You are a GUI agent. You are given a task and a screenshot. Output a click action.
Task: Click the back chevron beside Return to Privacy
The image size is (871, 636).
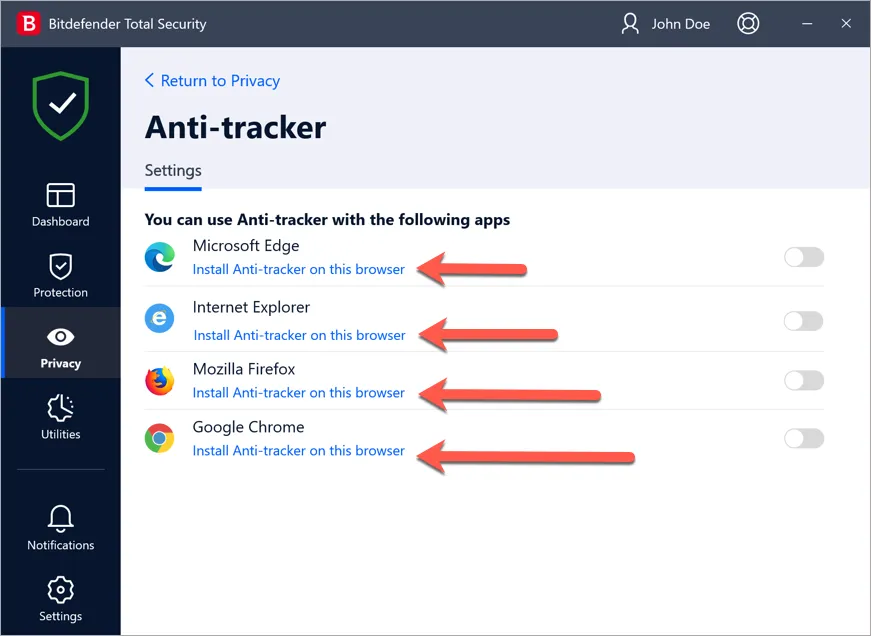150,81
